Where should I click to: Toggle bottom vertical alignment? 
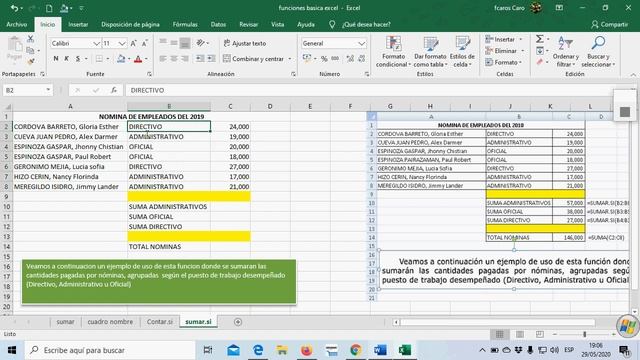pos(185,42)
